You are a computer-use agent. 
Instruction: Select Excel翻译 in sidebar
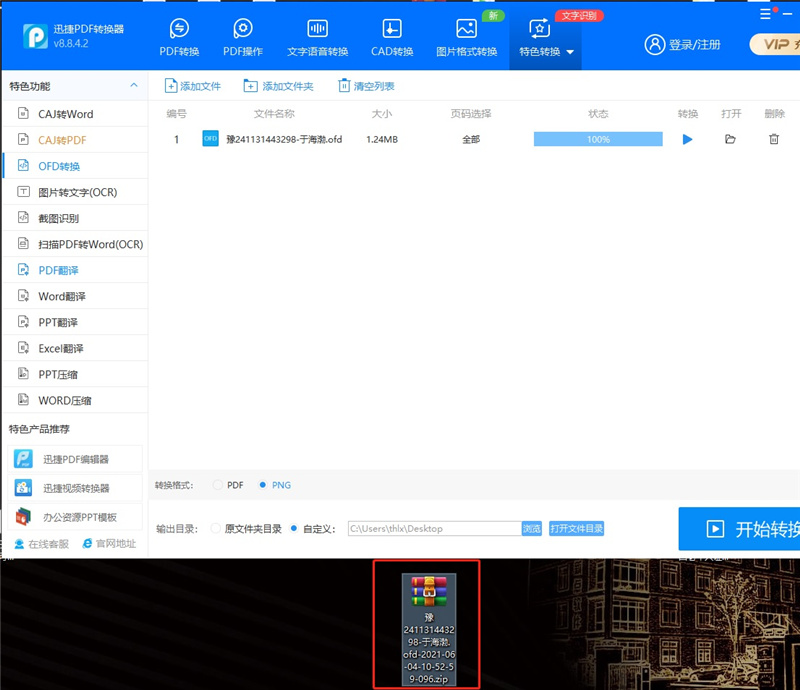pyautogui.click(x=76, y=348)
